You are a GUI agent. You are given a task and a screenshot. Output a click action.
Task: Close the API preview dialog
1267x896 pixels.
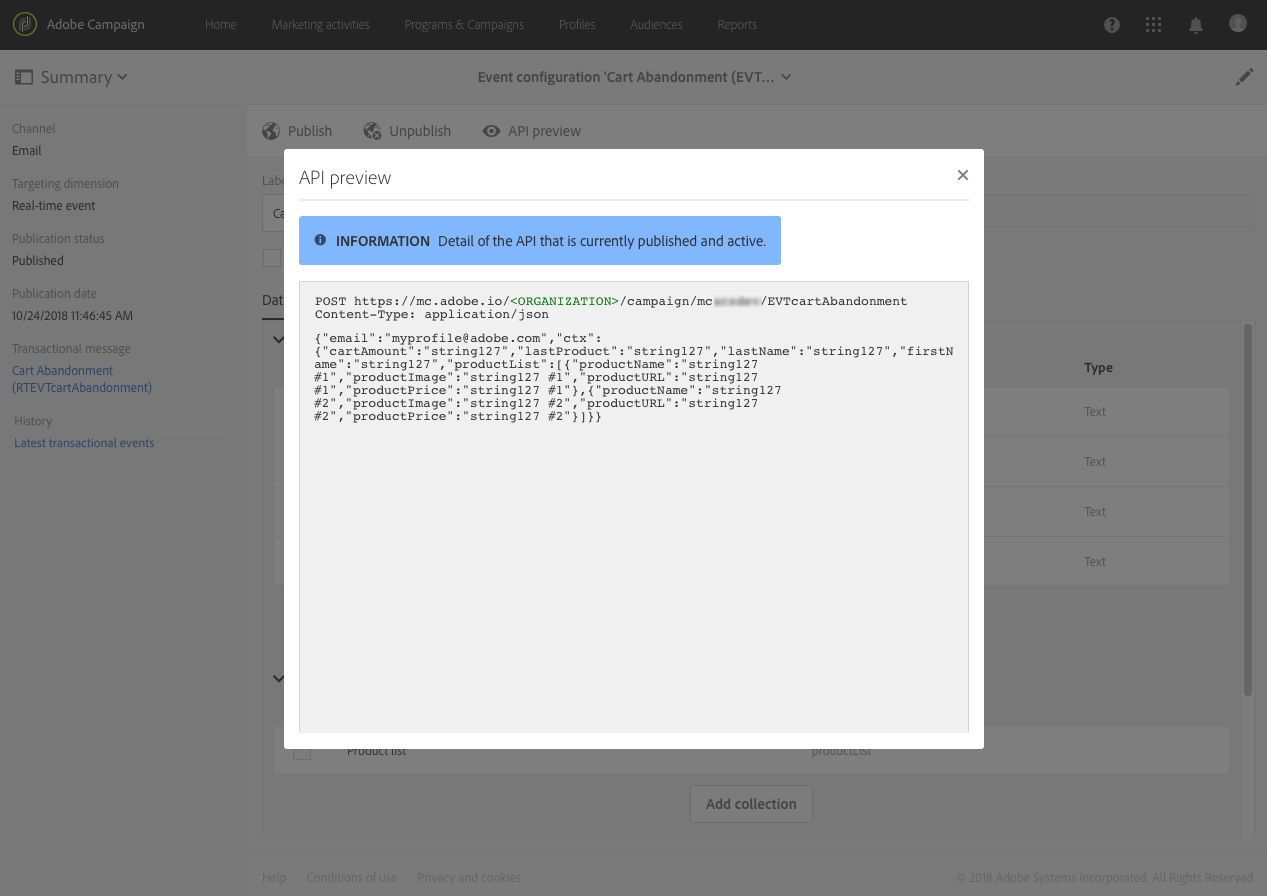(x=963, y=175)
